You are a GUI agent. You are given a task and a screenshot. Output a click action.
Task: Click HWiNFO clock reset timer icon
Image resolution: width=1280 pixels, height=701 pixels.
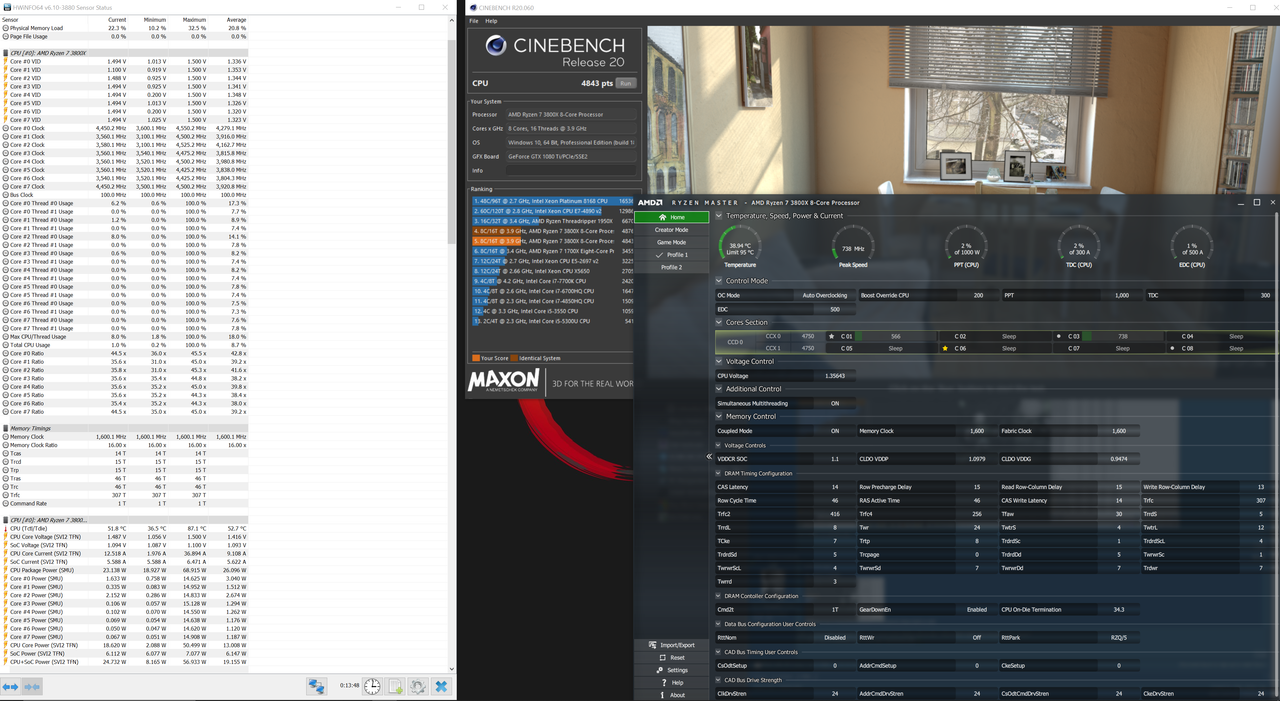click(x=372, y=687)
